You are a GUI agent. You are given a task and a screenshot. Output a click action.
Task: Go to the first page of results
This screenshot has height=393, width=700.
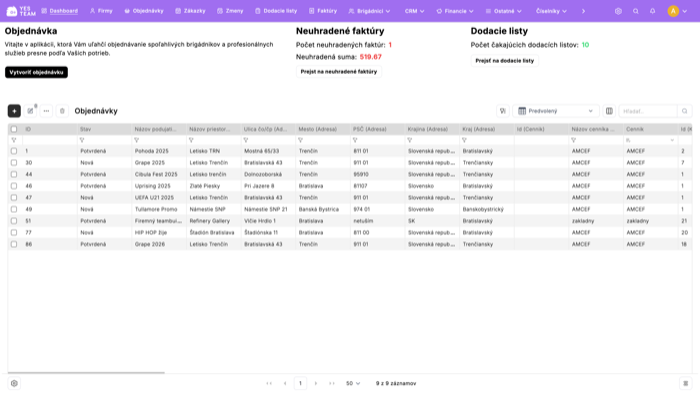pyautogui.click(x=269, y=383)
